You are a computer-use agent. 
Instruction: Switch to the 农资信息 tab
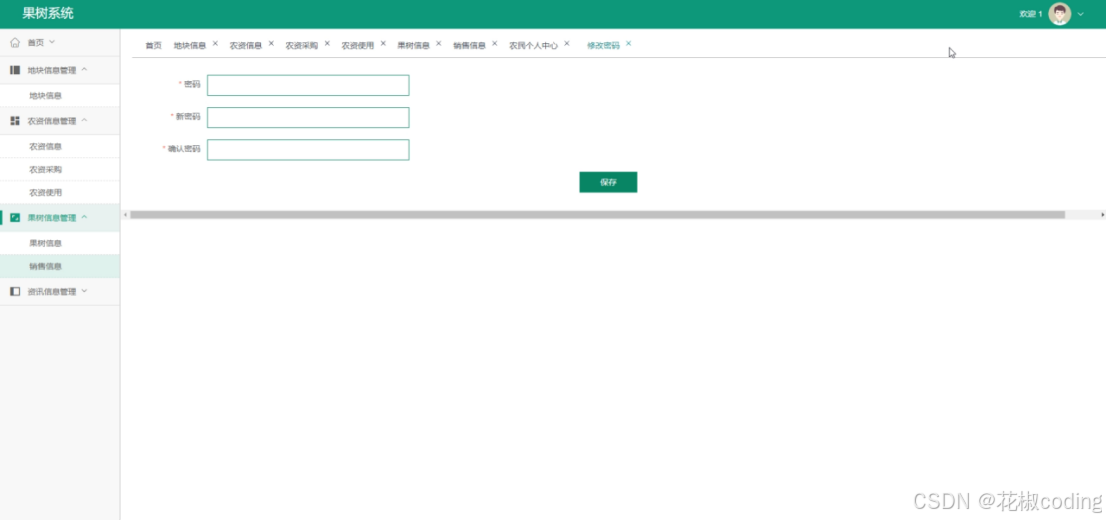(x=245, y=45)
